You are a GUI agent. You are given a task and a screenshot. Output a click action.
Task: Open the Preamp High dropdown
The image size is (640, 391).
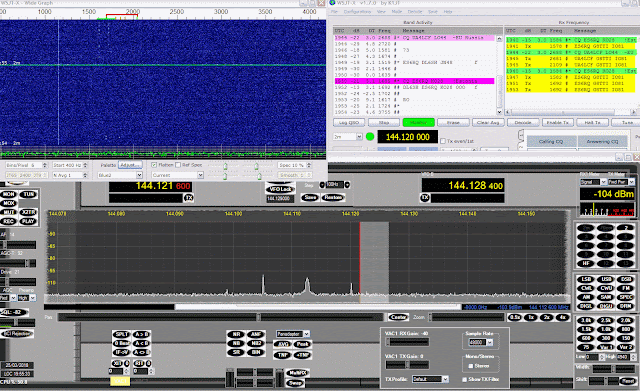pyautogui.click(x=32, y=298)
